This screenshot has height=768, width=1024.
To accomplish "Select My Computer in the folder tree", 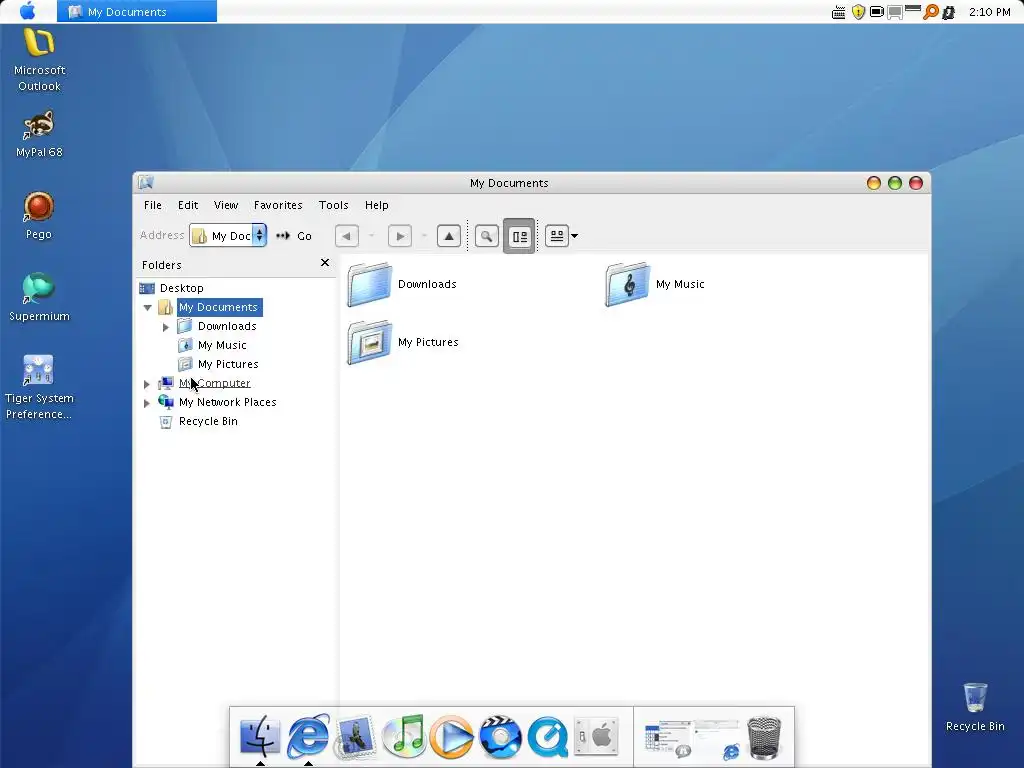I will [214, 383].
